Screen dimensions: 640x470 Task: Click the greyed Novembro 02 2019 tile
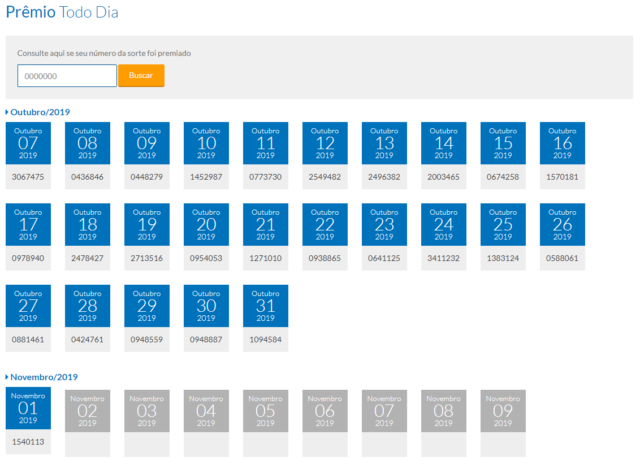pos(87,410)
